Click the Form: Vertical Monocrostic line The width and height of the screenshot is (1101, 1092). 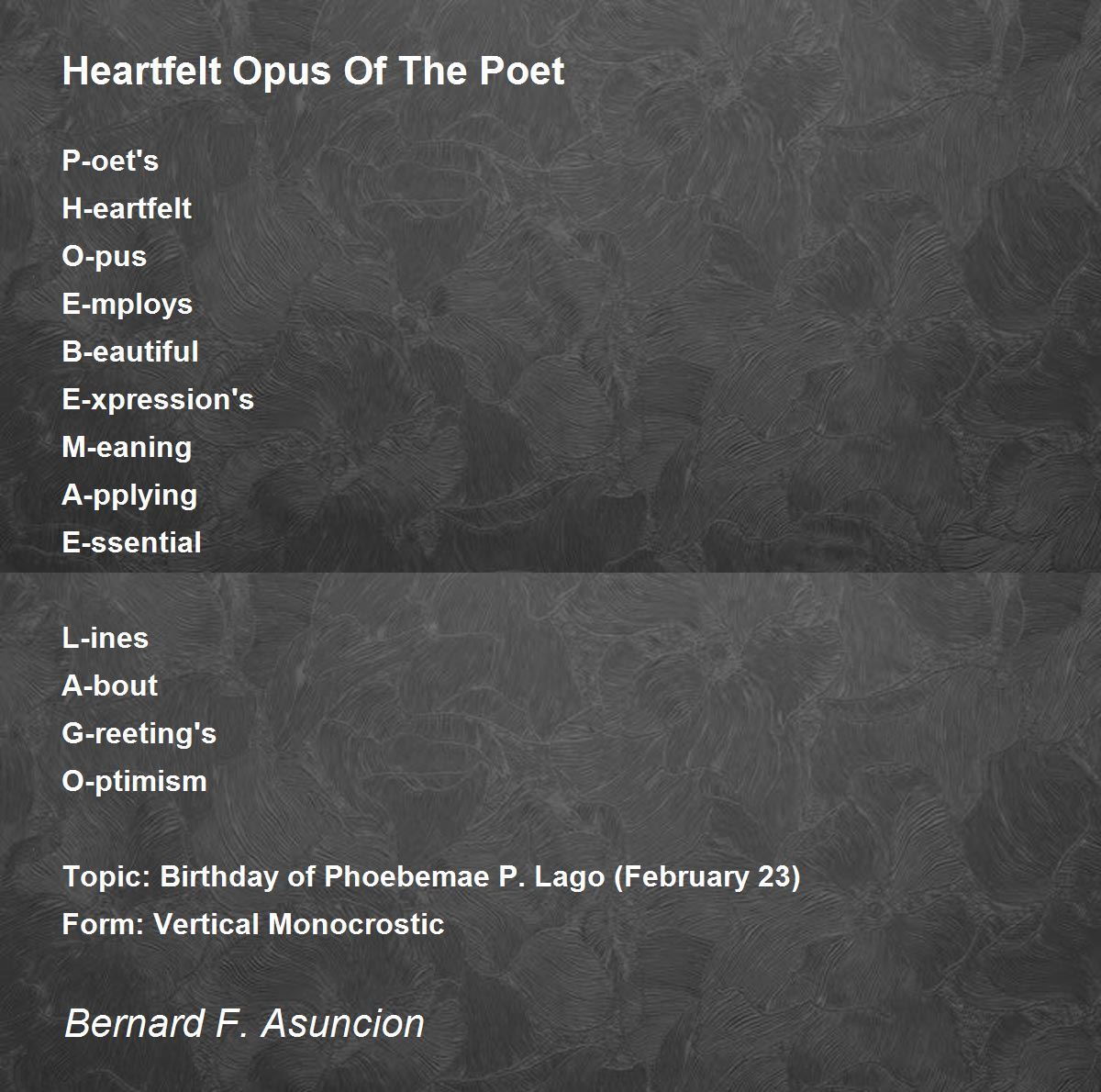pyautogui.click(x=253, y=924)
